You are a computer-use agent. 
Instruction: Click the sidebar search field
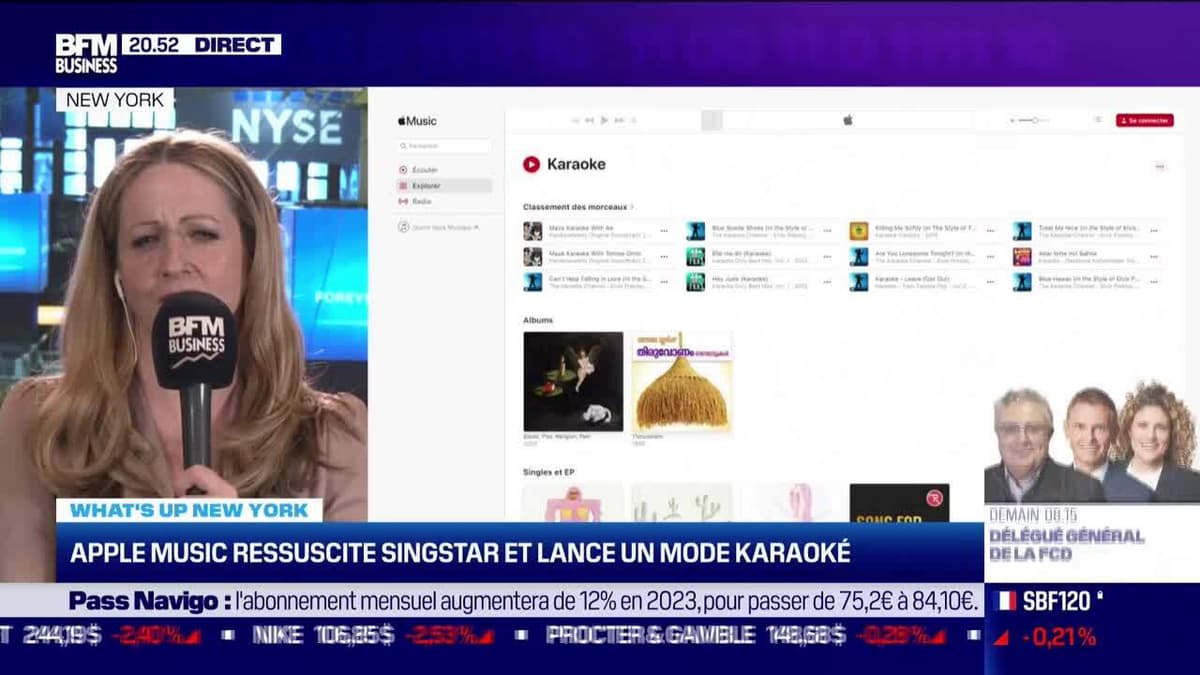coord(444,146)
